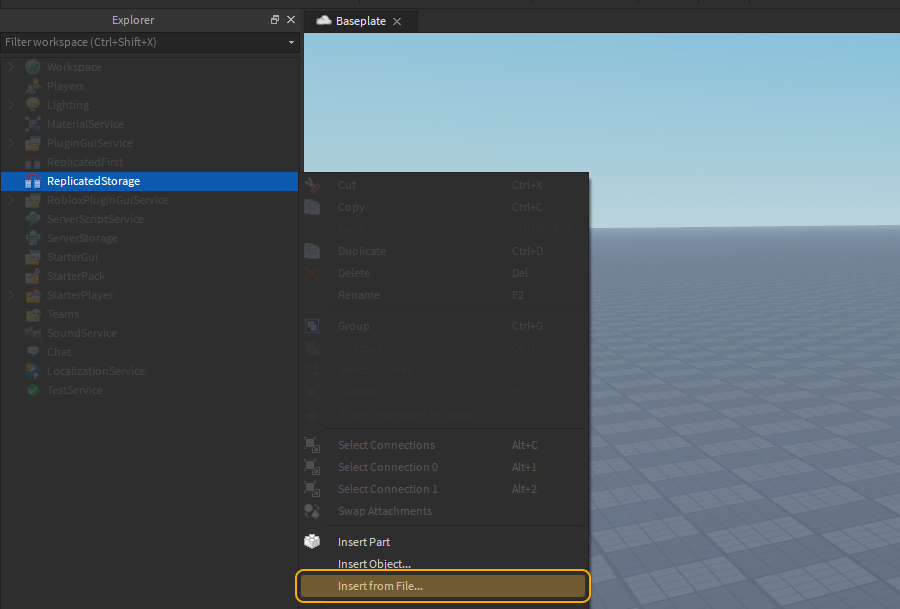Click the SoundService speaker icon

click(x=33, y=333)
